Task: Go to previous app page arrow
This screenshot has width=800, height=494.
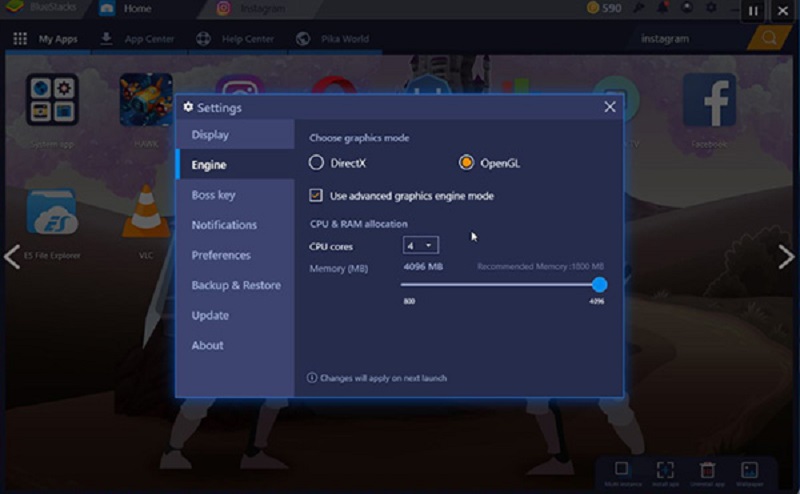Action: 12,257
